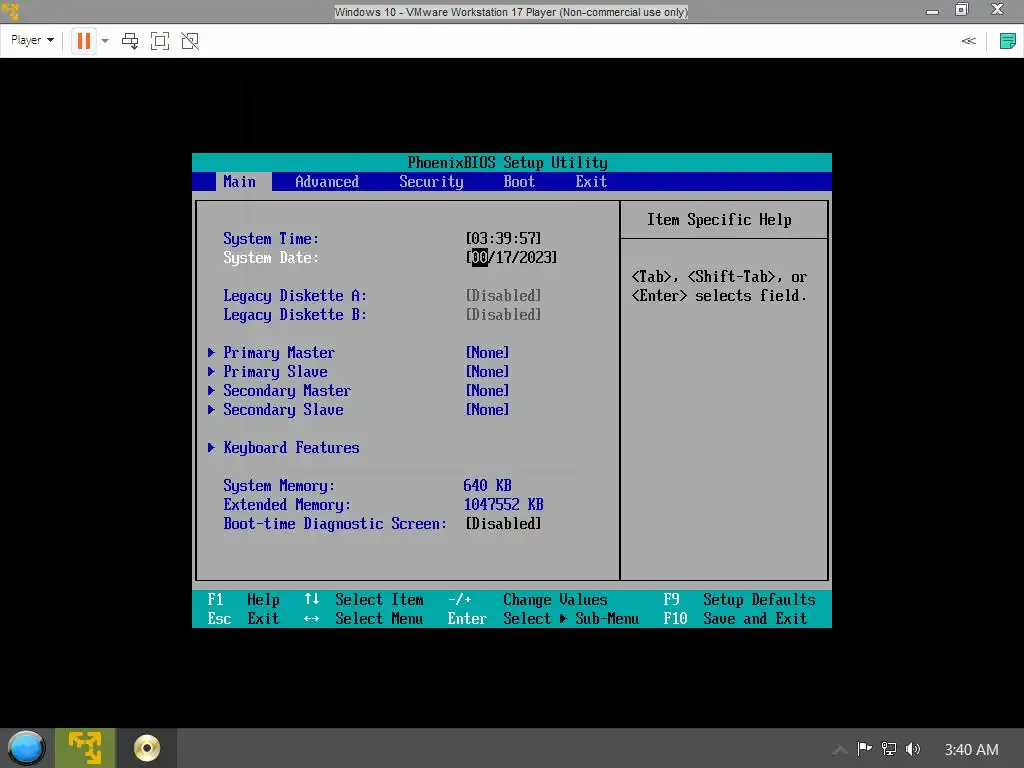Click the PhoenixBIOS Setup Utility title

[507, 162]
